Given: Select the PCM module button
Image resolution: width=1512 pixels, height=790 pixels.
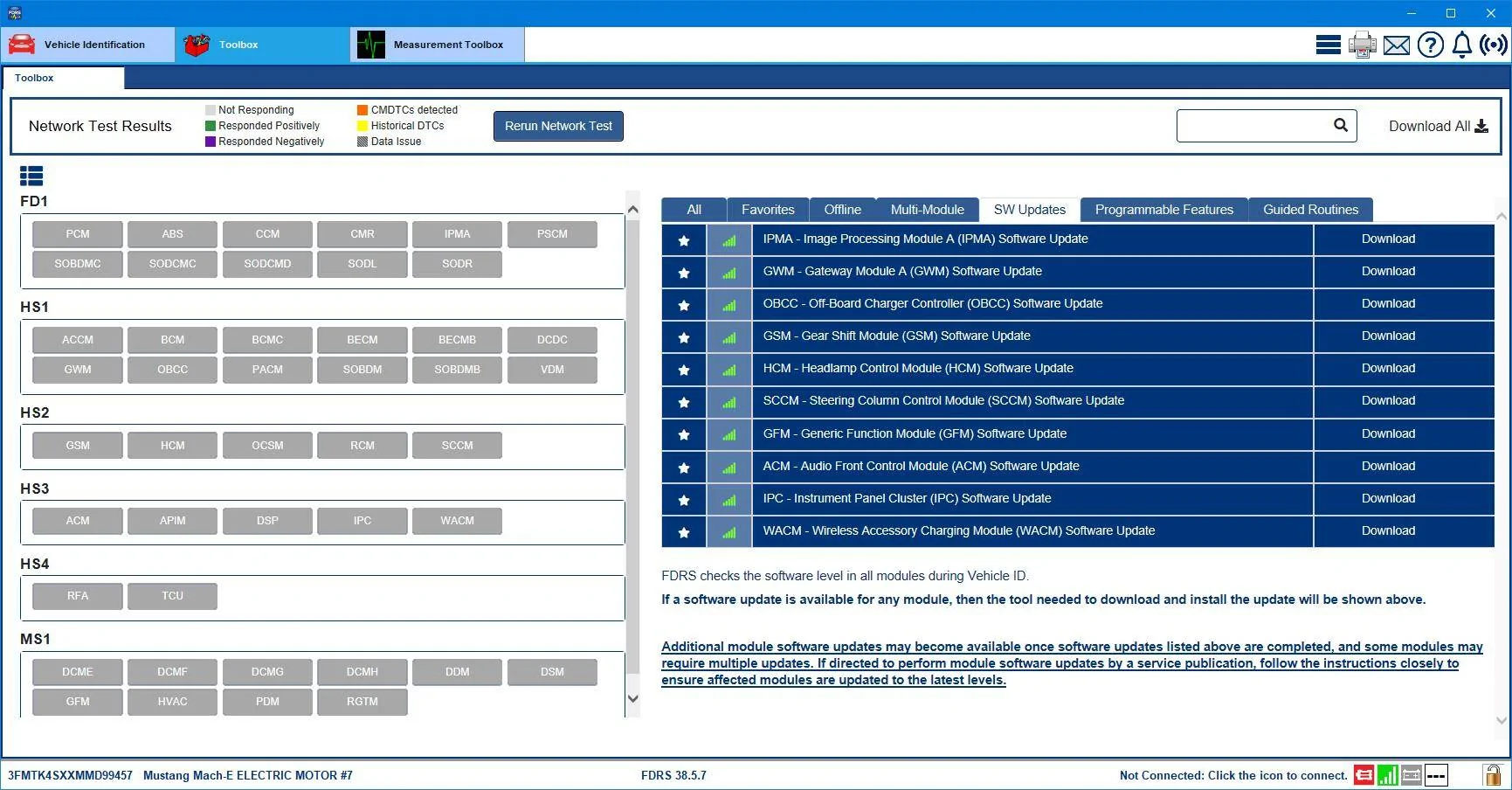Looking at the screenshot, I should [x=78, y=234].
